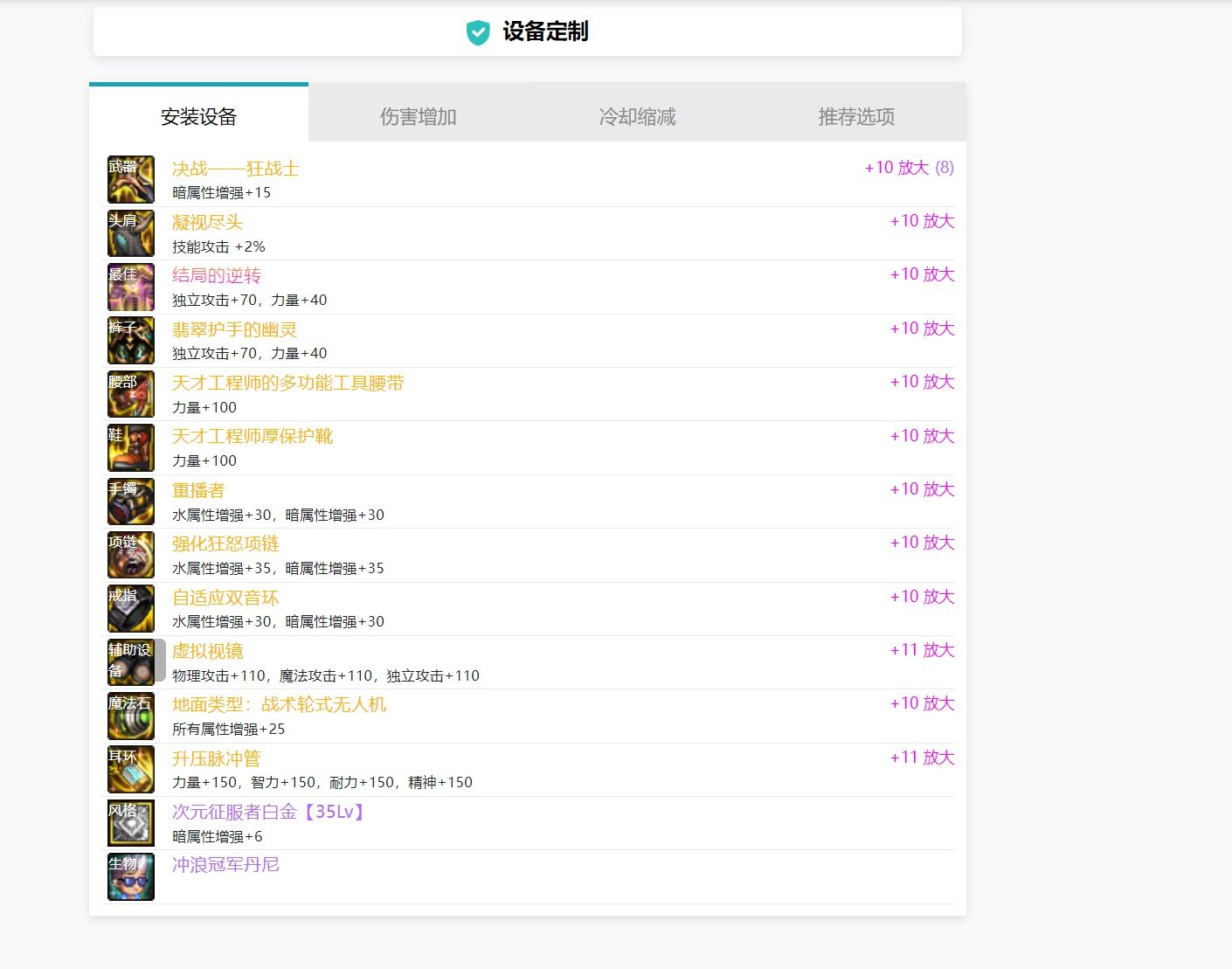The image size is (1232, 969).
Task: Click +11 放大 on the 升压脉冲管 row
Action: (x=922, y=758)
